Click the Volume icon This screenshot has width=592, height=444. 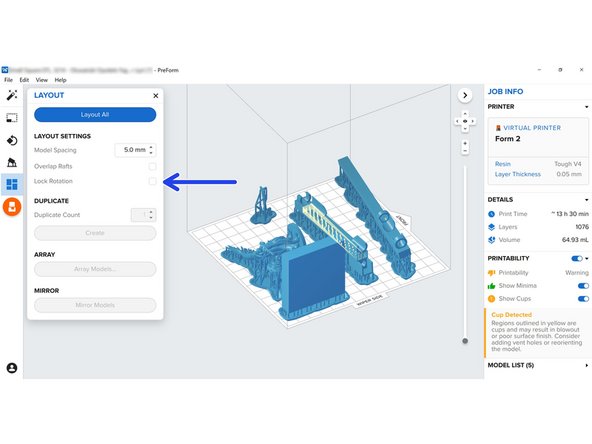[491, 240]
